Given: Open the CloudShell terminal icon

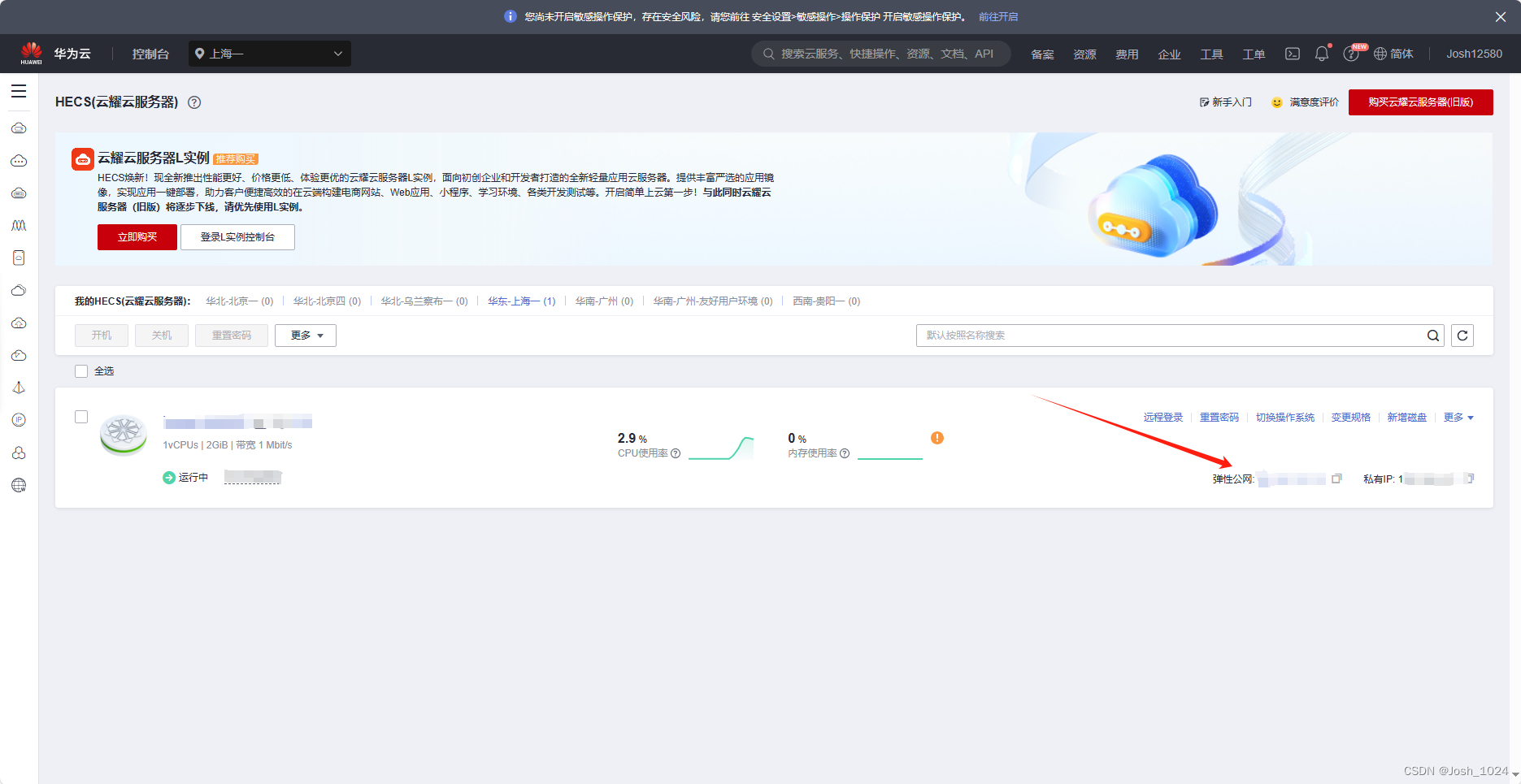Looking at the screenshot, I should [1292, 54].
